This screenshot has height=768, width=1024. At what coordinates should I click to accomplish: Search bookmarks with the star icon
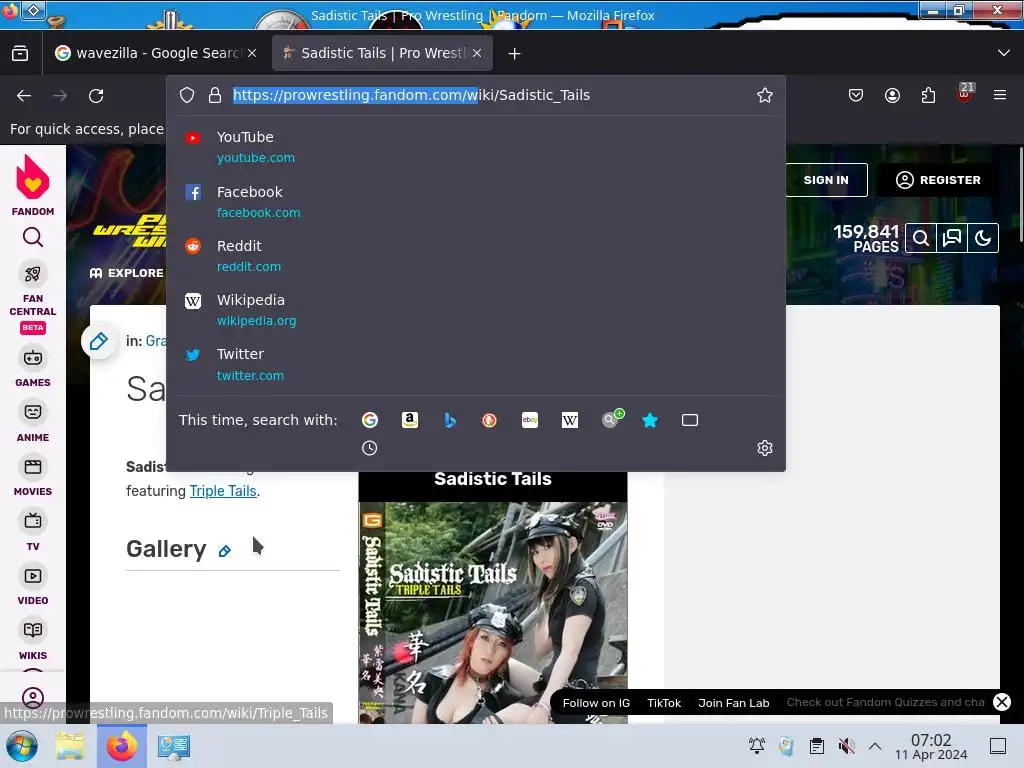point(650,420)
